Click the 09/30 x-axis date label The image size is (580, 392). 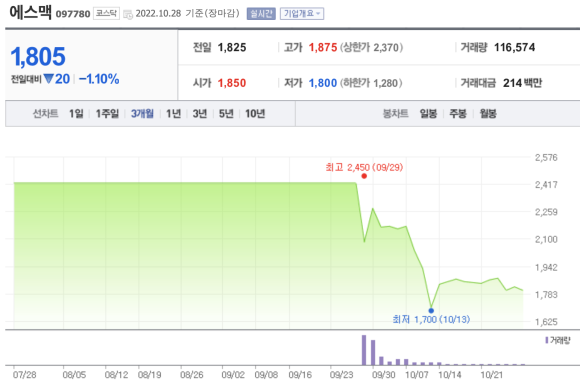[384, 375]
